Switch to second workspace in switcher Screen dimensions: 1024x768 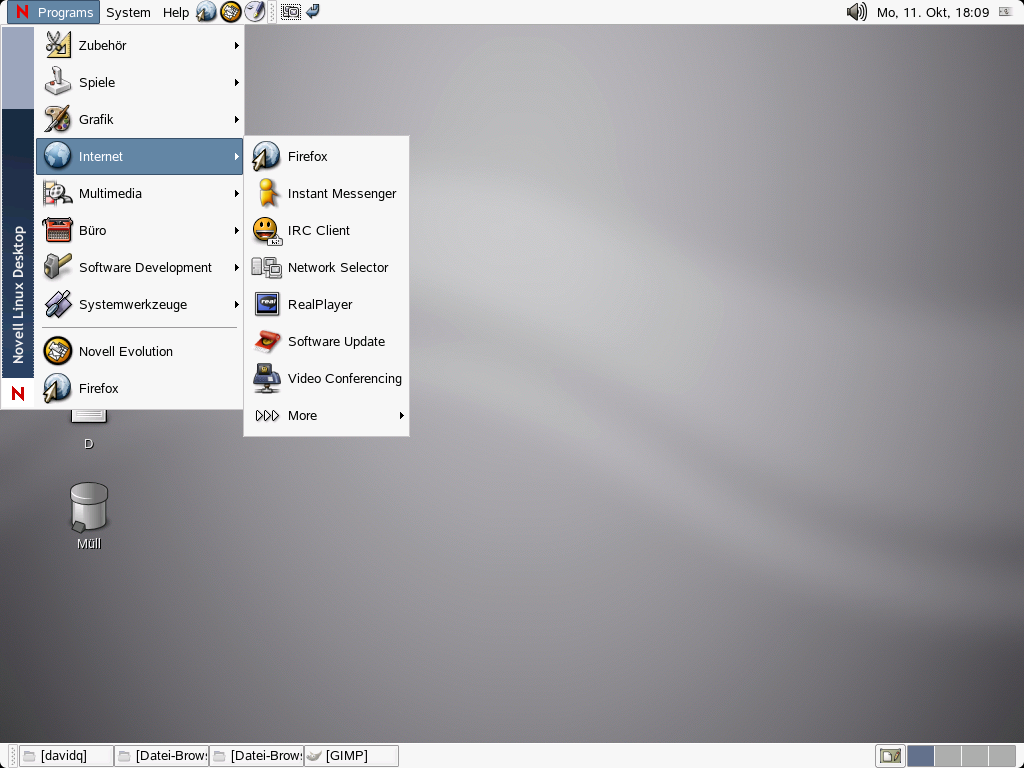point(948,756)
